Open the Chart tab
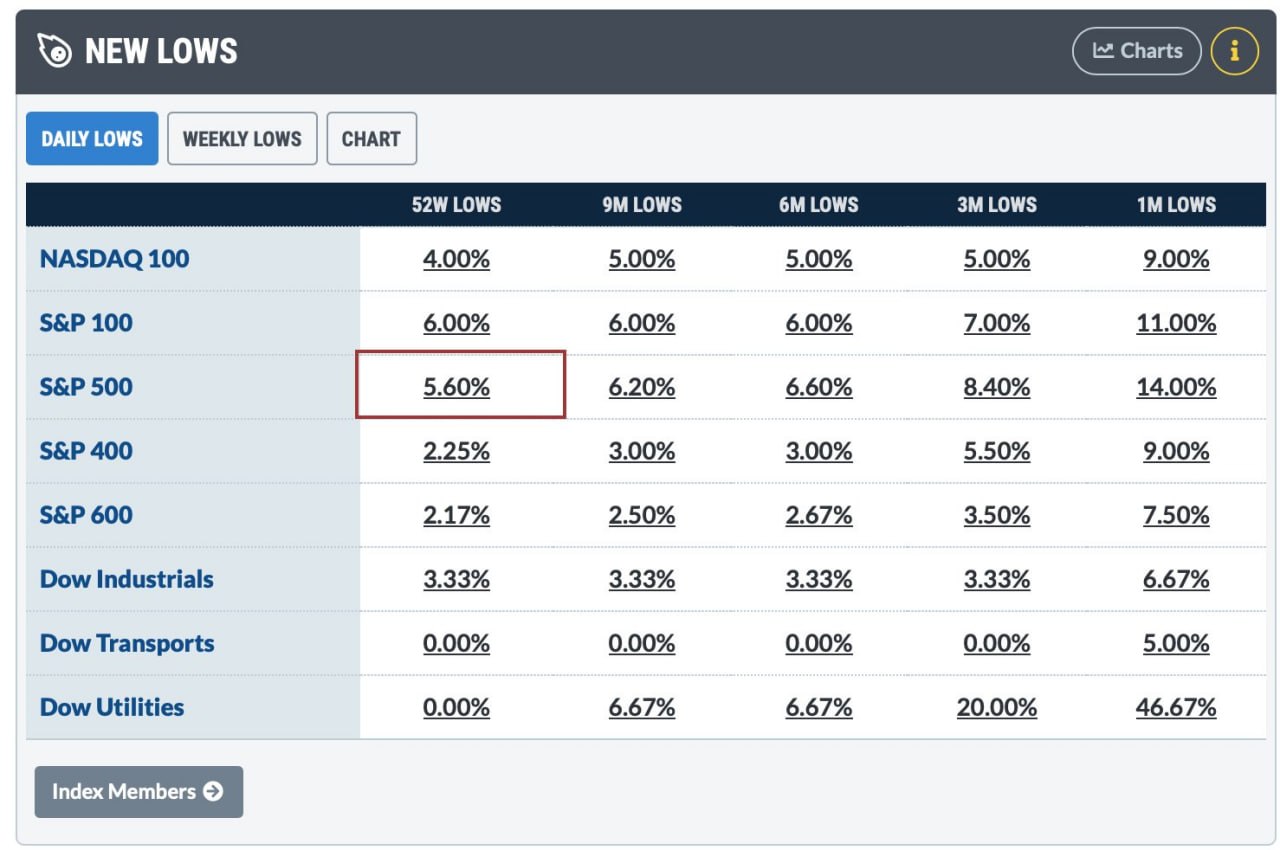The height and width of the screenshot is (850, 1280). point(371,139)
